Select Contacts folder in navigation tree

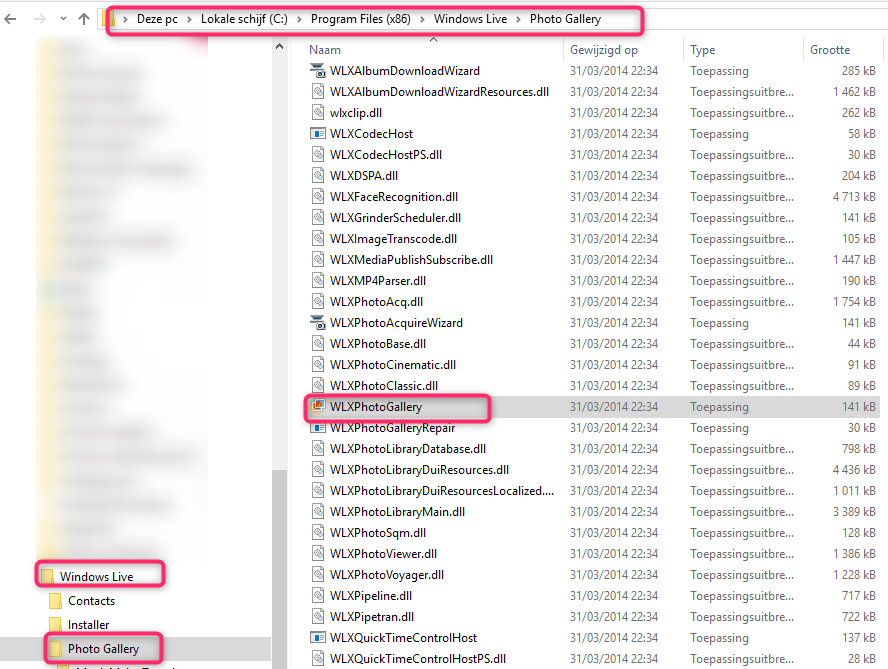pos(91,600)
